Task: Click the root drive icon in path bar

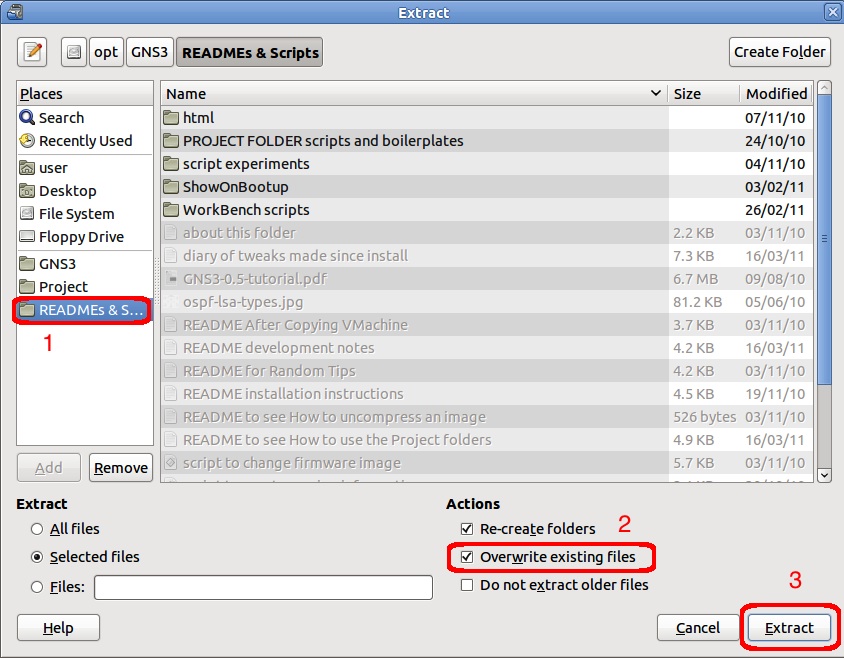Action: pyautogui.click(x=73, y=52)
